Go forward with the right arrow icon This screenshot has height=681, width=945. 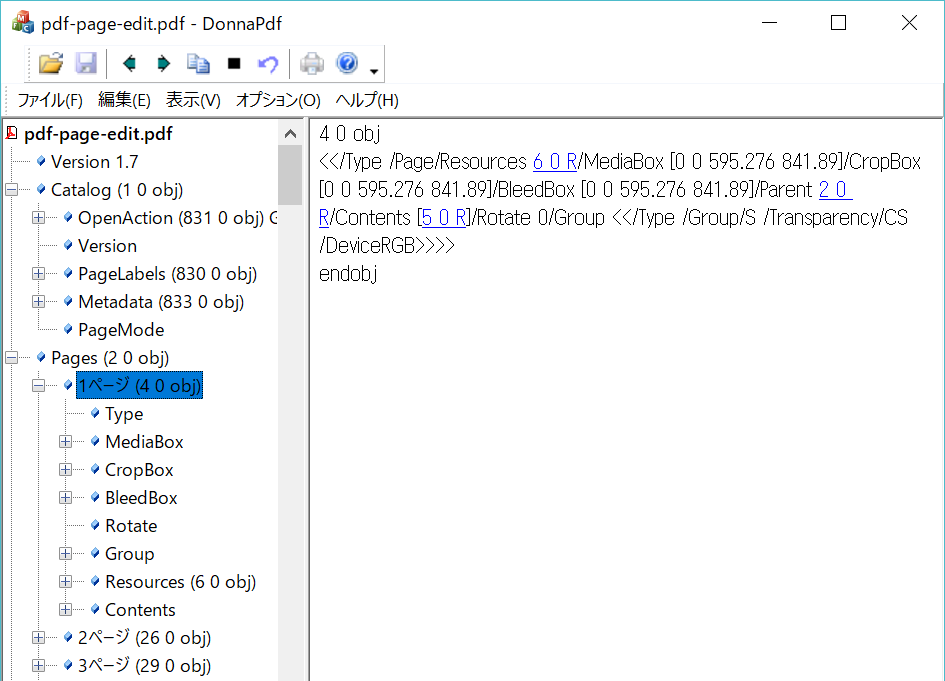[x=163, y=64]
